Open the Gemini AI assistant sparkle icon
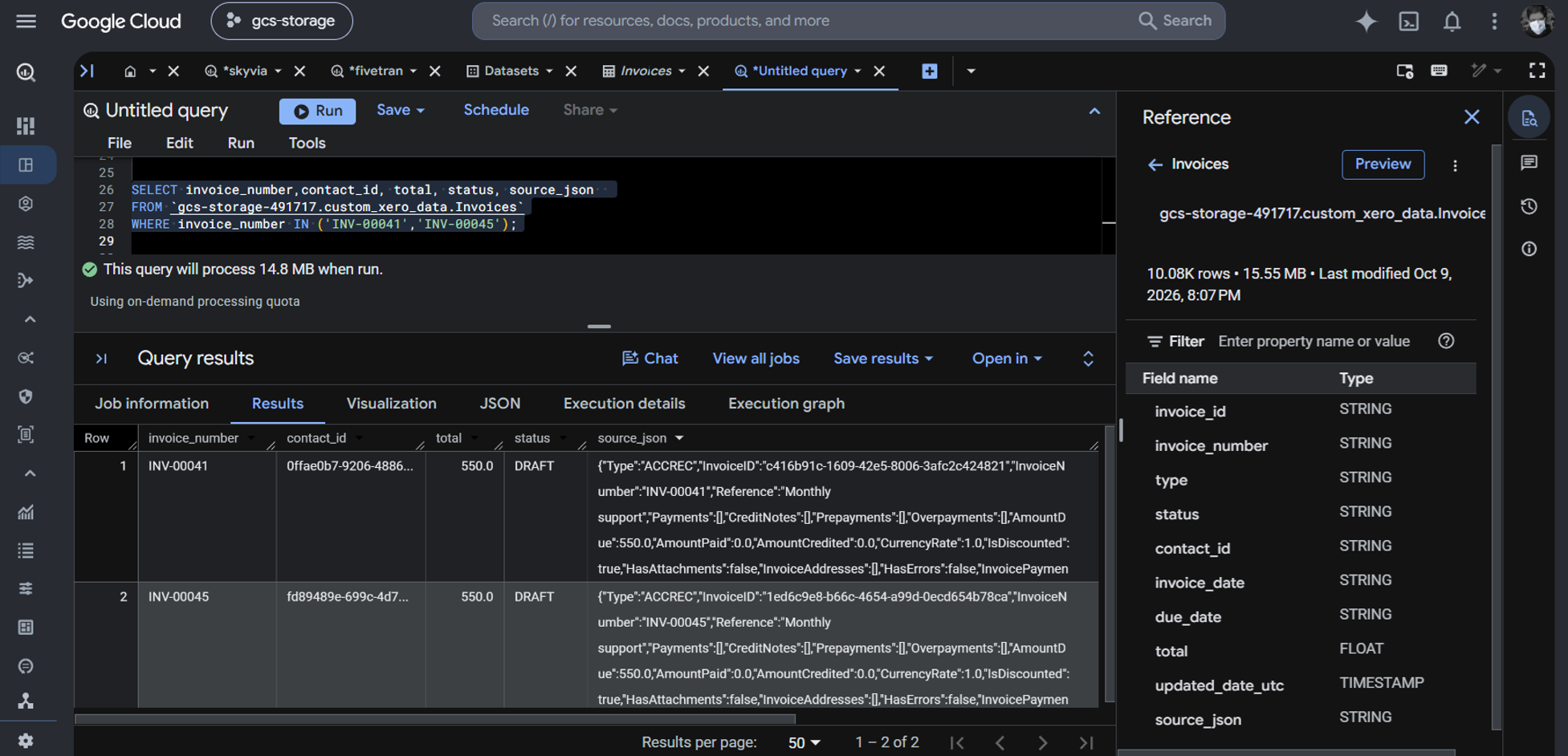 [1366, 21]
